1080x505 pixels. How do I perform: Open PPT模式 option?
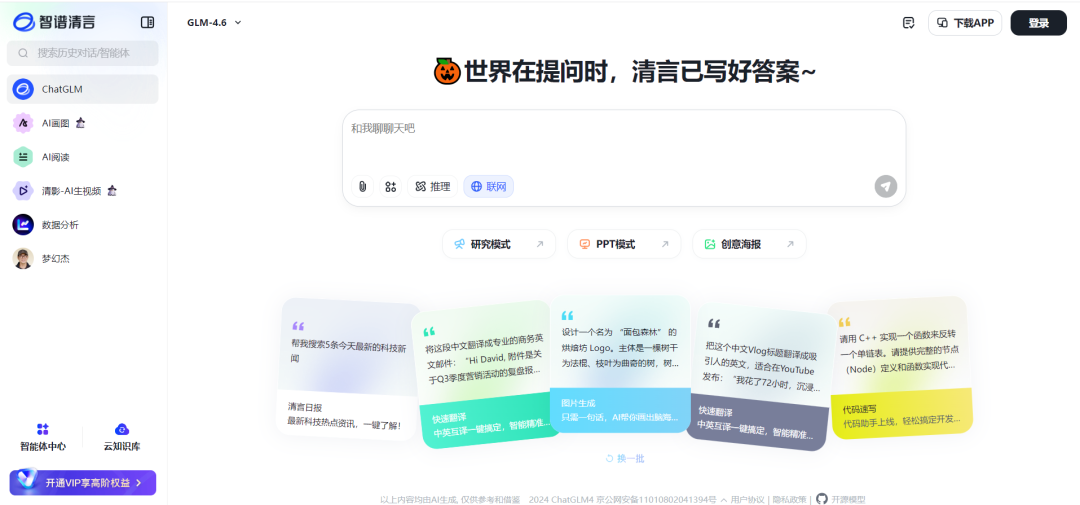coord(623,244)
